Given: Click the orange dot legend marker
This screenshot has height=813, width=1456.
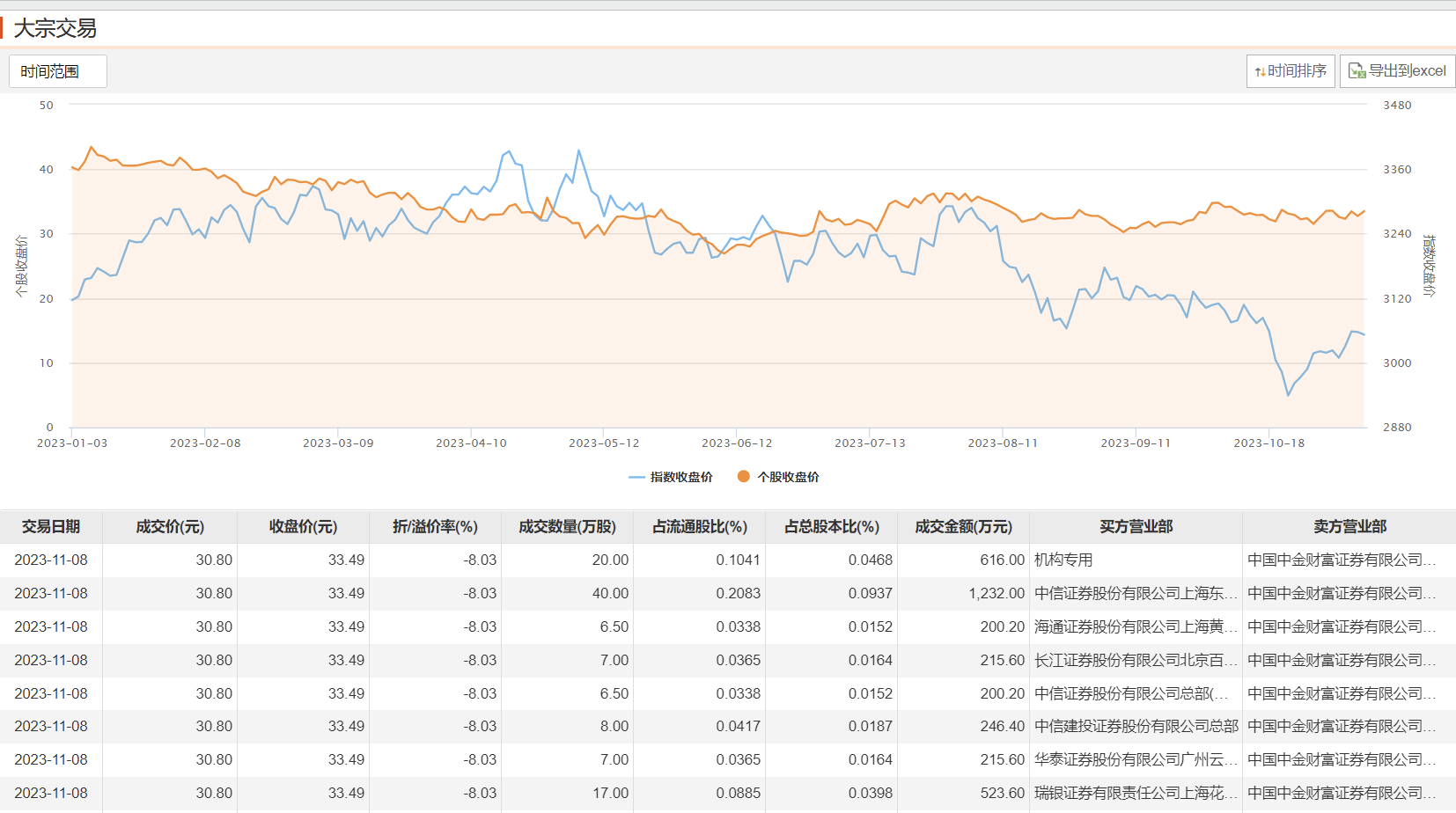Looking at the screenshot, I should (x=744, y=476).
